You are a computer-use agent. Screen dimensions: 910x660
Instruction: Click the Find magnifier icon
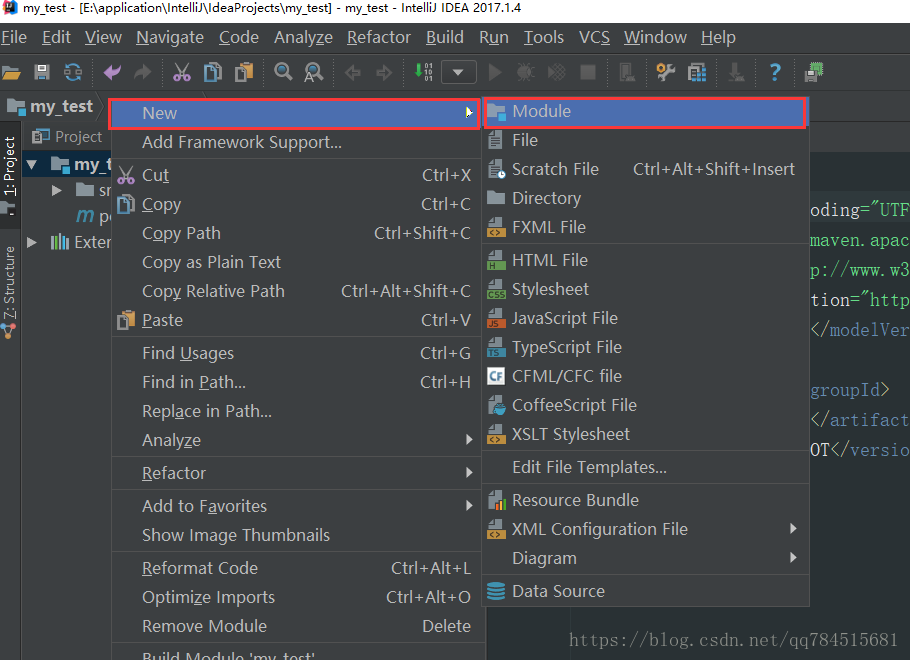(x=283, y=72)
